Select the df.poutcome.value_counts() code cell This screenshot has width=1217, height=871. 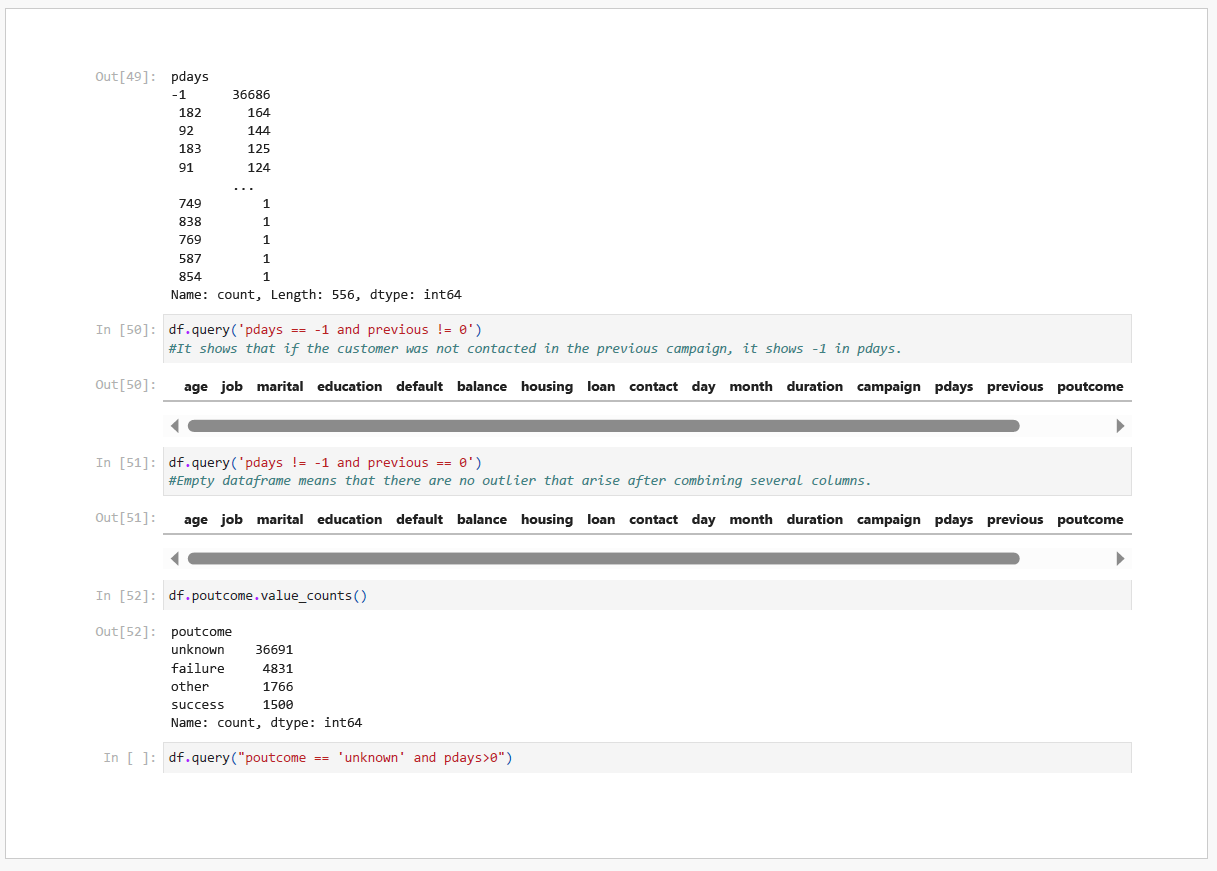coord(268,596)
